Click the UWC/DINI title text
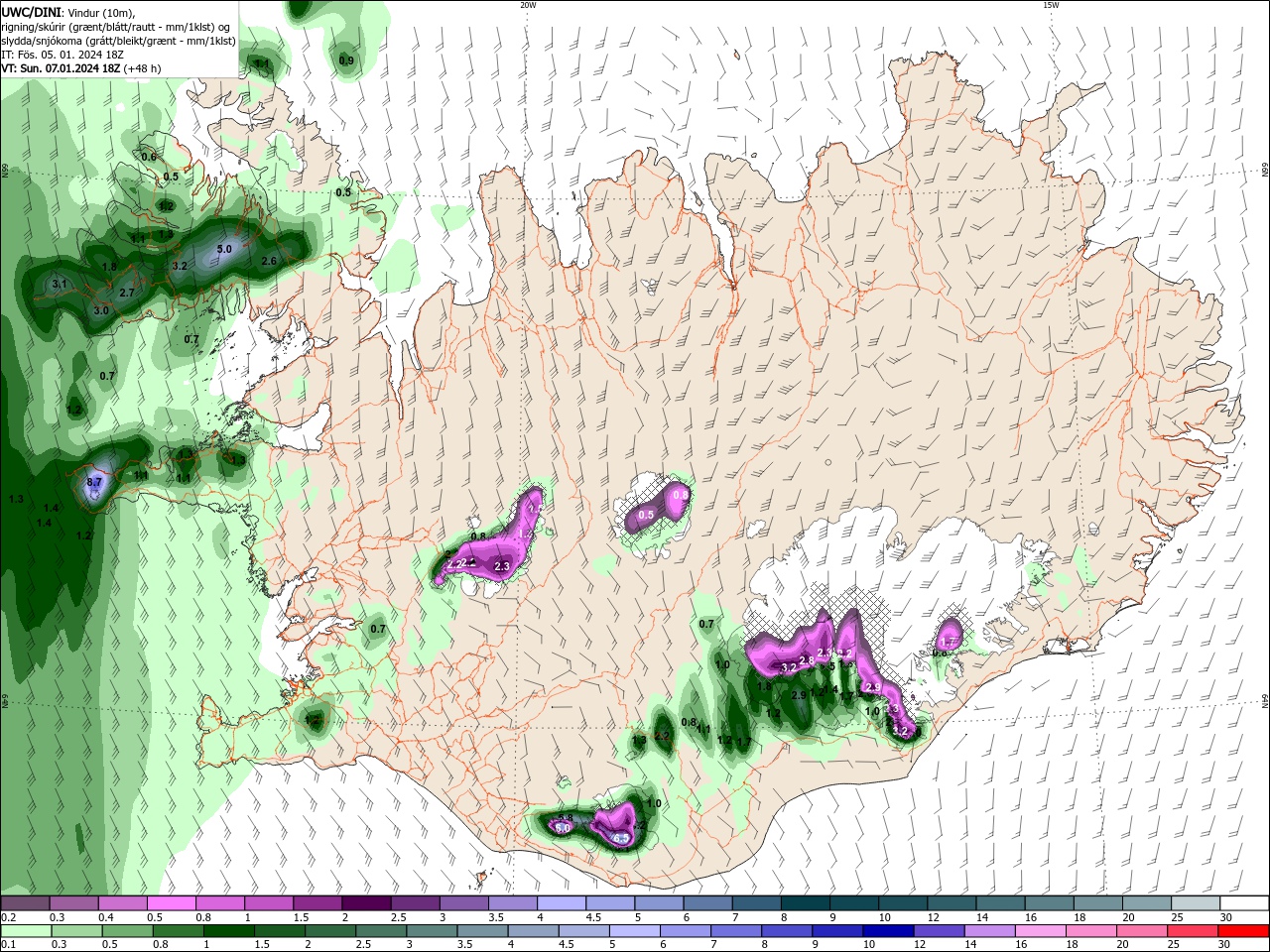 coord(32,12)
